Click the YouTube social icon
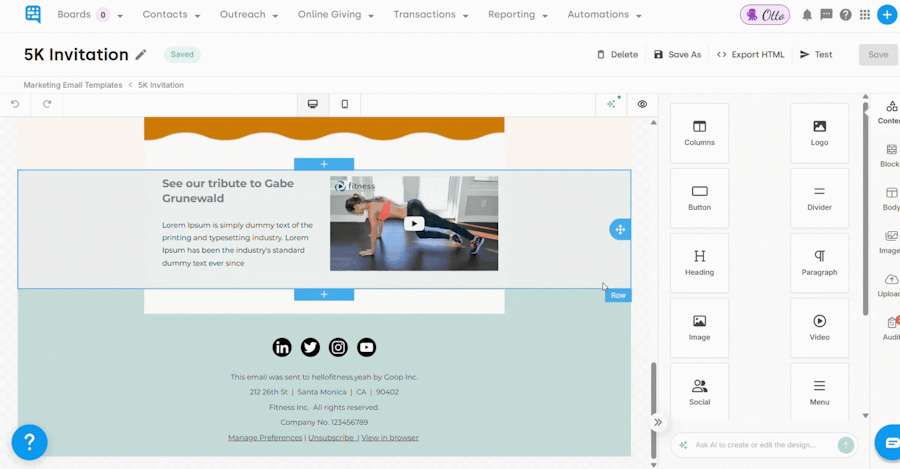Image resolution: width=900 pixels, height=469 pixels. click(366, 347)
